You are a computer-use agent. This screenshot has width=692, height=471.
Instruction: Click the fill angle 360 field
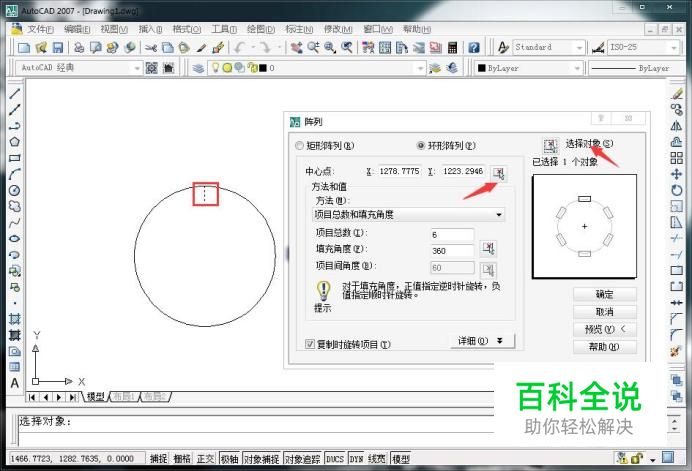pos(452,251)
